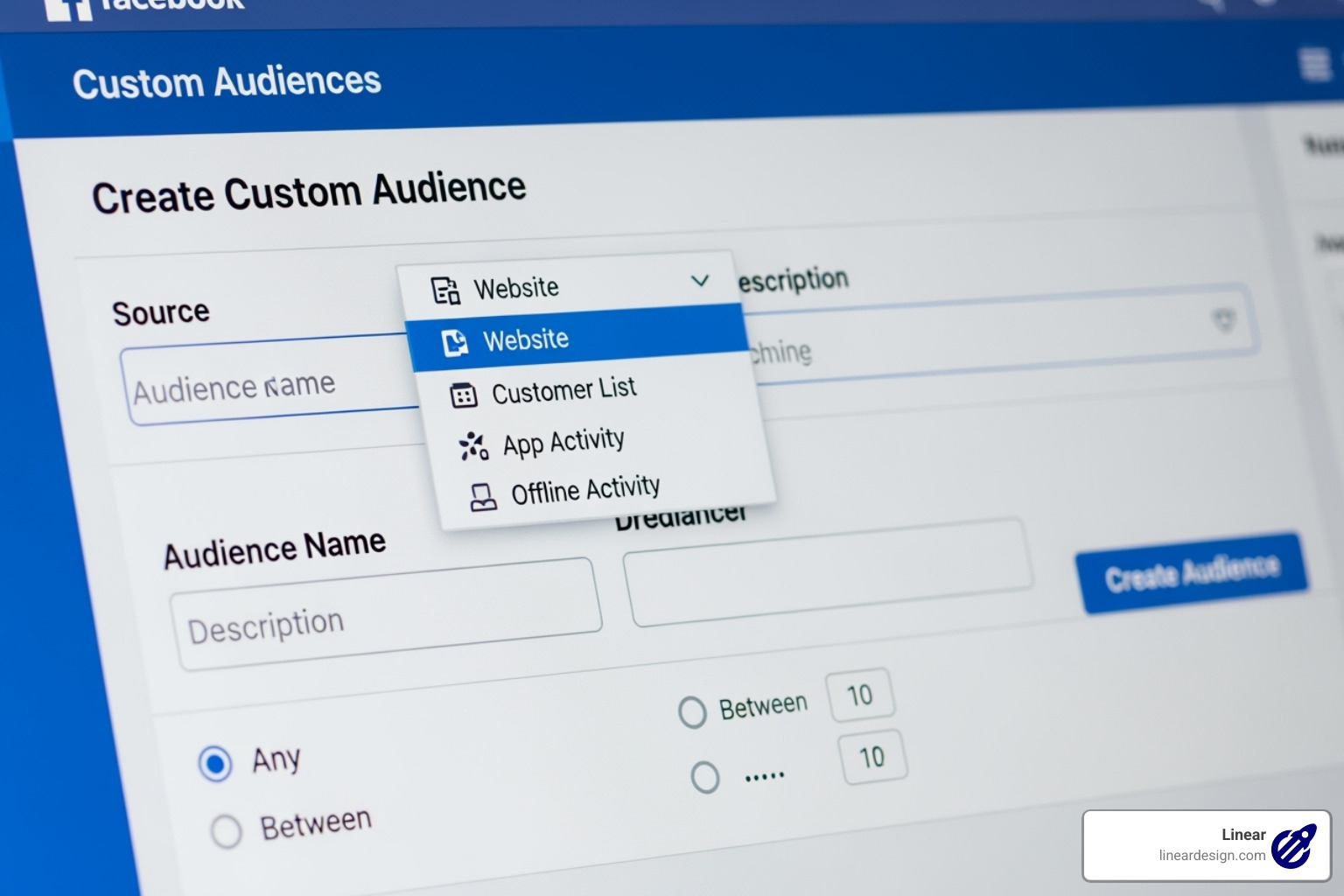Click the 10 value box beside Between

point(860,694)
